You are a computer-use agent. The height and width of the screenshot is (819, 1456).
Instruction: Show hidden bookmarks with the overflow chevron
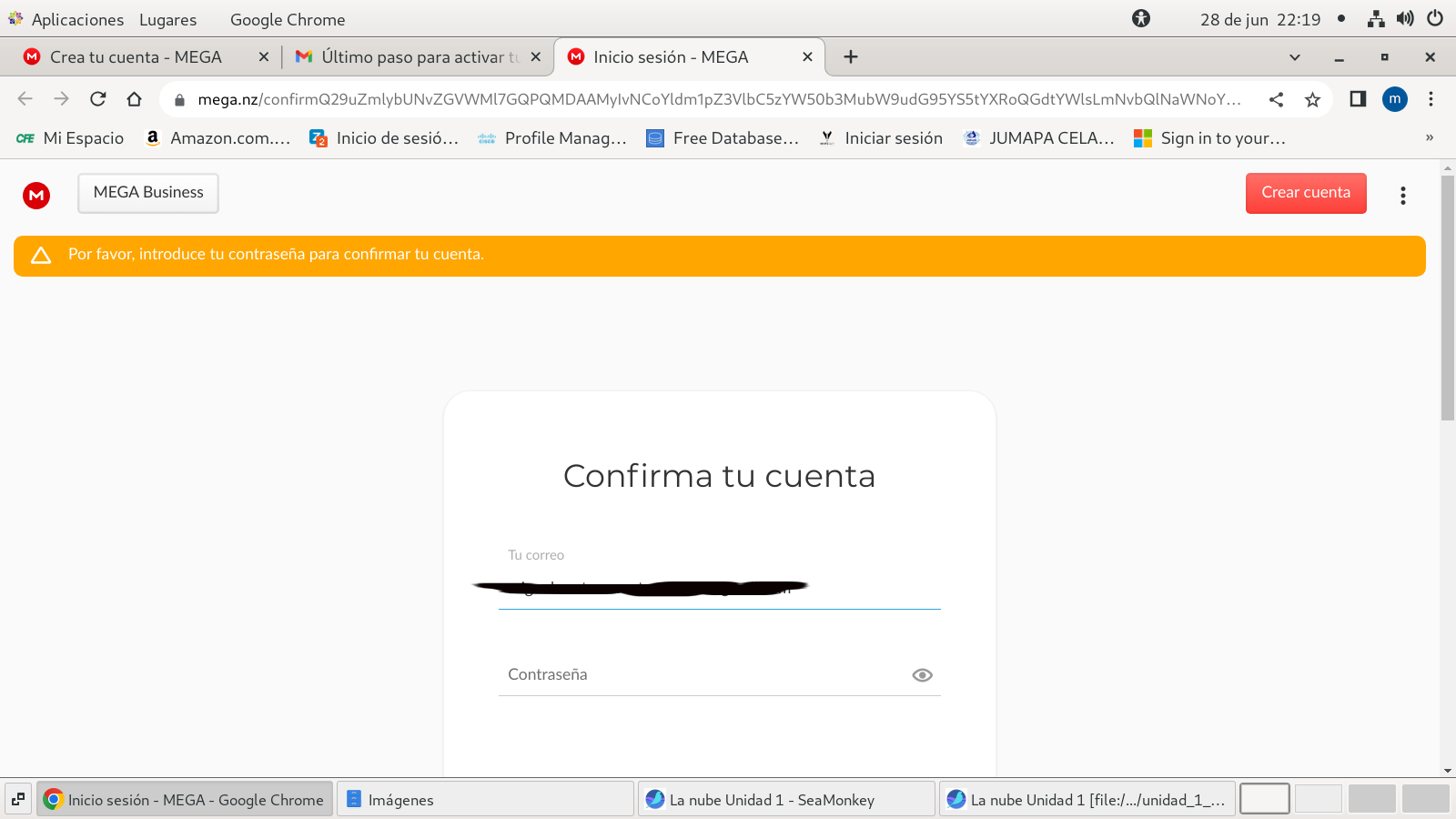(x=1429, y=138)
